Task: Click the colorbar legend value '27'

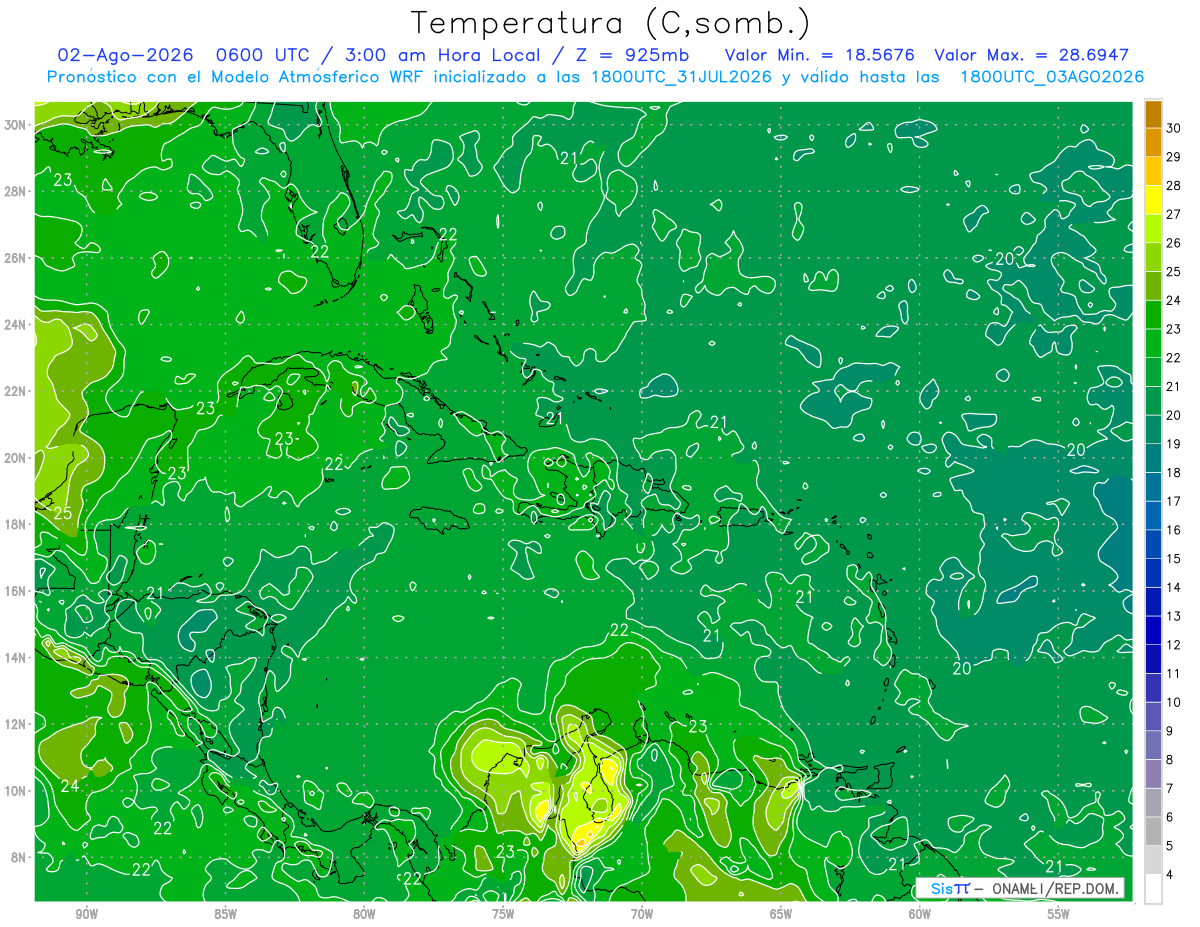Action: (1173, 214)
